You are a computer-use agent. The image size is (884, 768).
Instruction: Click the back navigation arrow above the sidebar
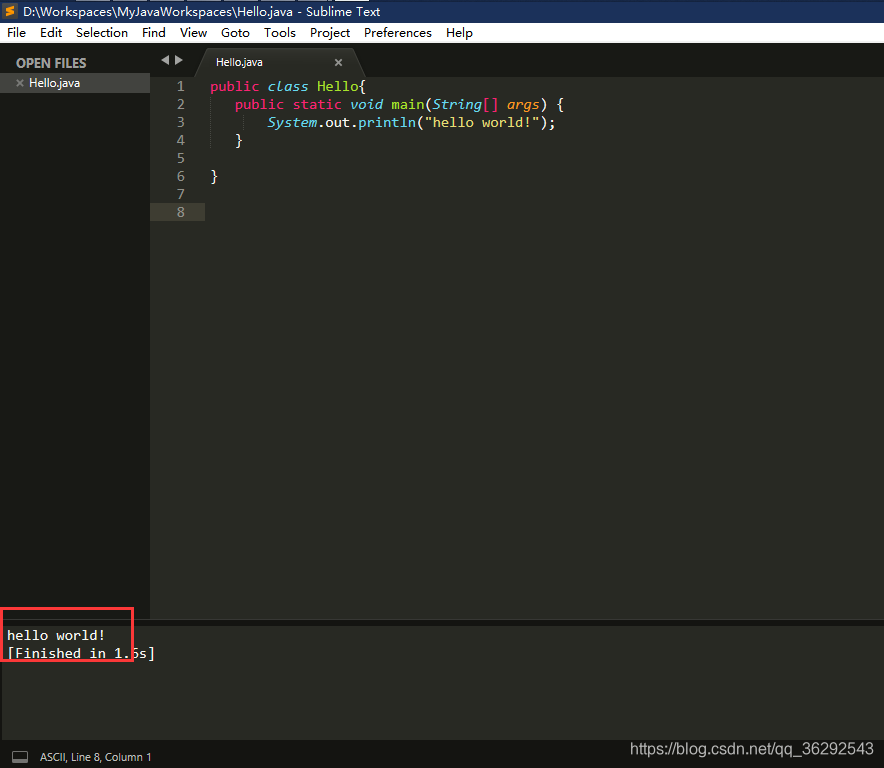[x=164, y=60]
